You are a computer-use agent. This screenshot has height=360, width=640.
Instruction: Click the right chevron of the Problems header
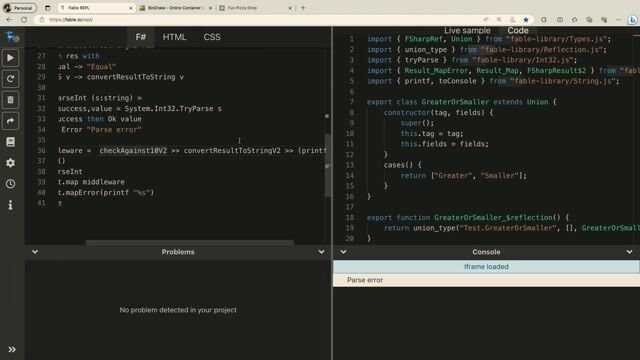click(321, 252)
